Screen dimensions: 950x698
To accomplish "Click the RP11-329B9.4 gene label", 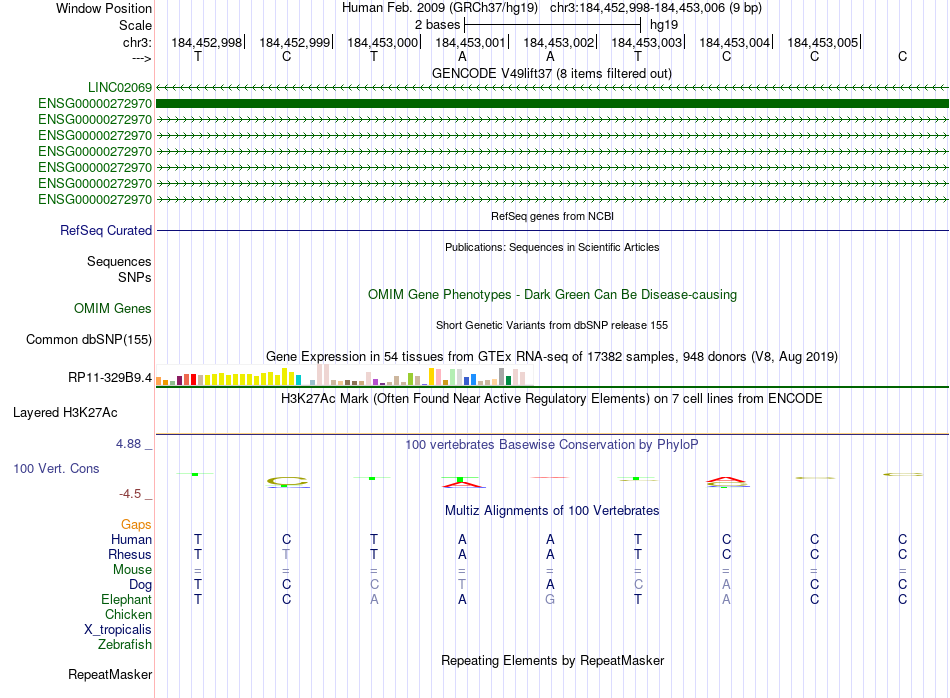I will [110, 377].
